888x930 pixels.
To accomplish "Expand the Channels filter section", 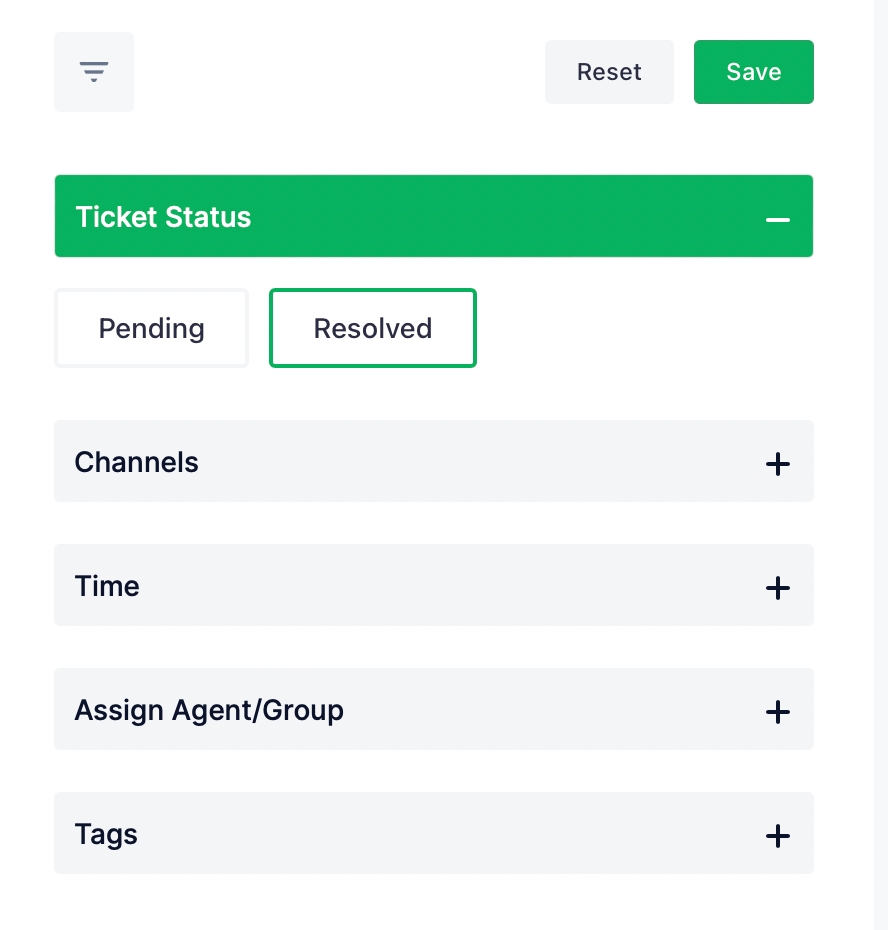I will [x=434, y=461].
